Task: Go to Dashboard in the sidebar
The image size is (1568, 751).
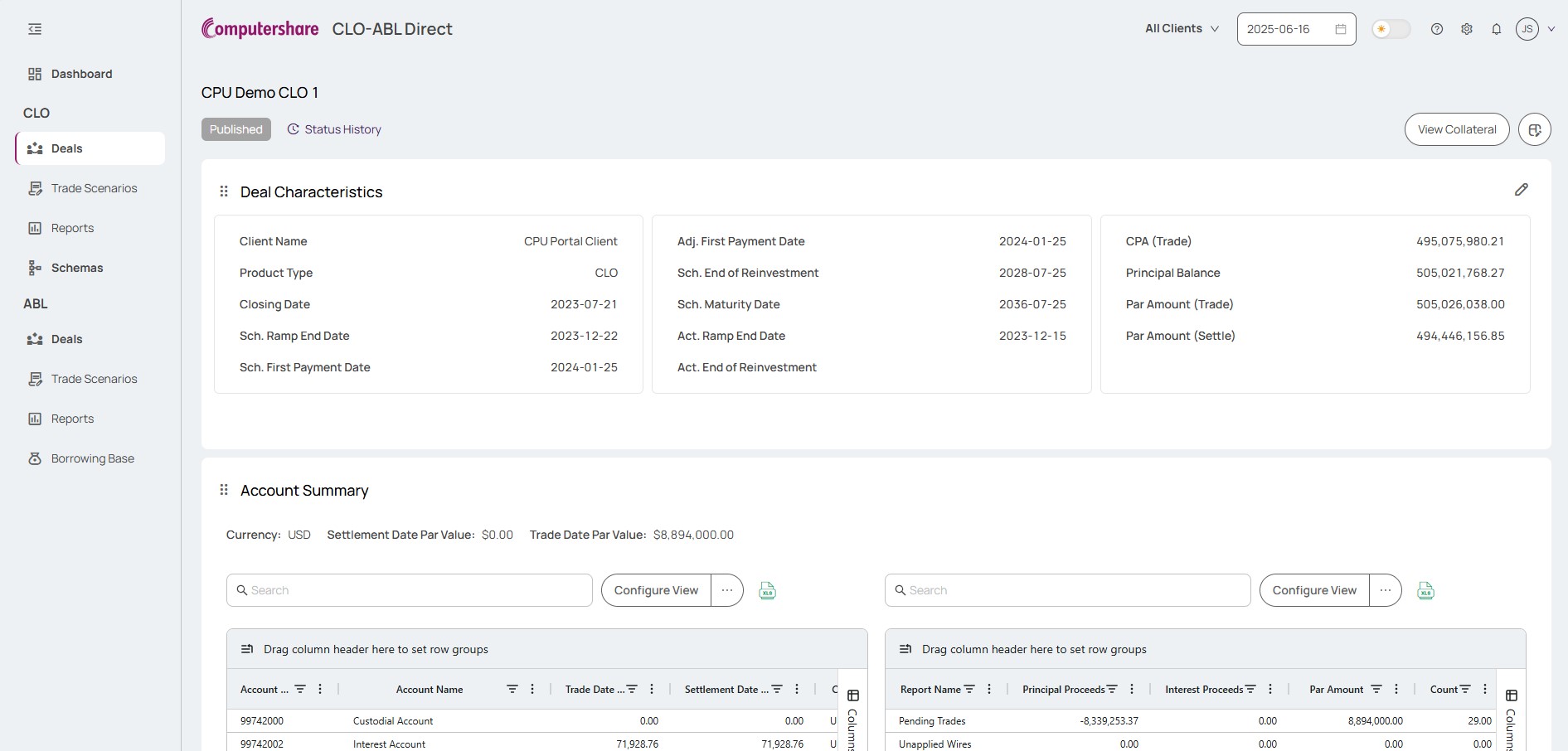Action: [82, 74]
